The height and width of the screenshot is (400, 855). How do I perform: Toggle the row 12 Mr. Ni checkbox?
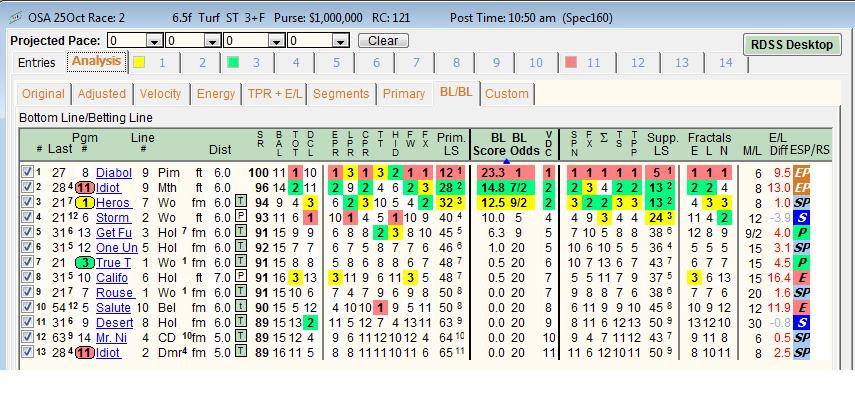tap(27, 338)
